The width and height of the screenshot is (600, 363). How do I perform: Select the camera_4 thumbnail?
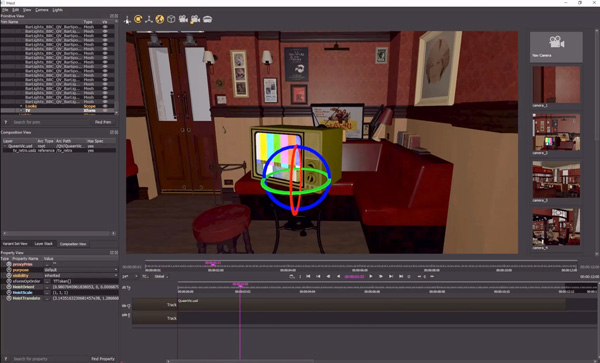(556, 227)
